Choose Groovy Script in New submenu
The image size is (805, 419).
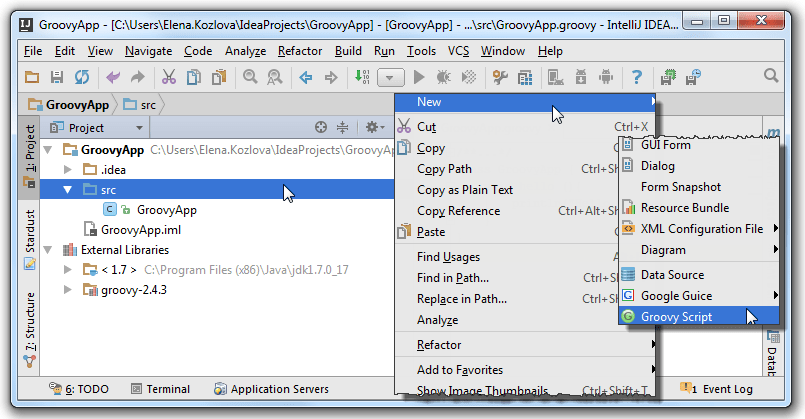coord(699,317)
